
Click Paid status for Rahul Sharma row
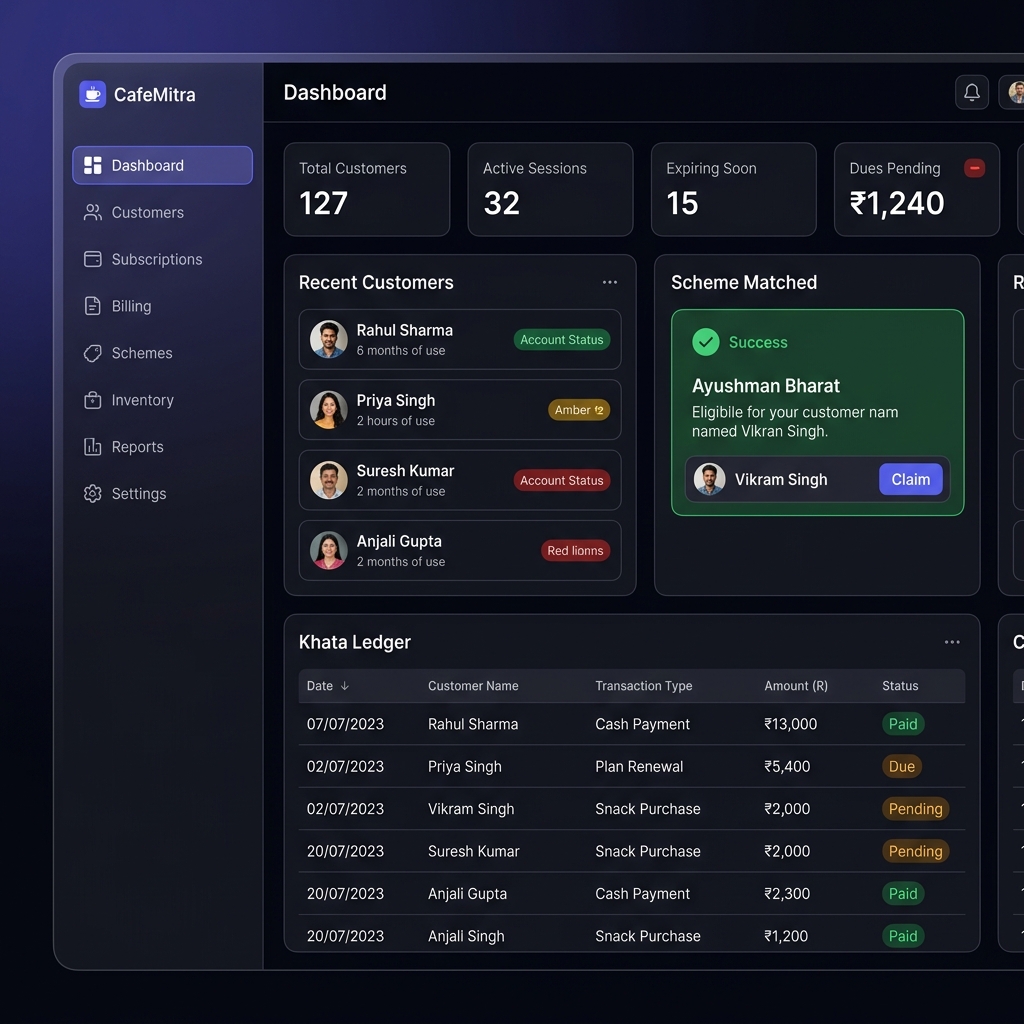pyautogui.click(x=903, y=724)
